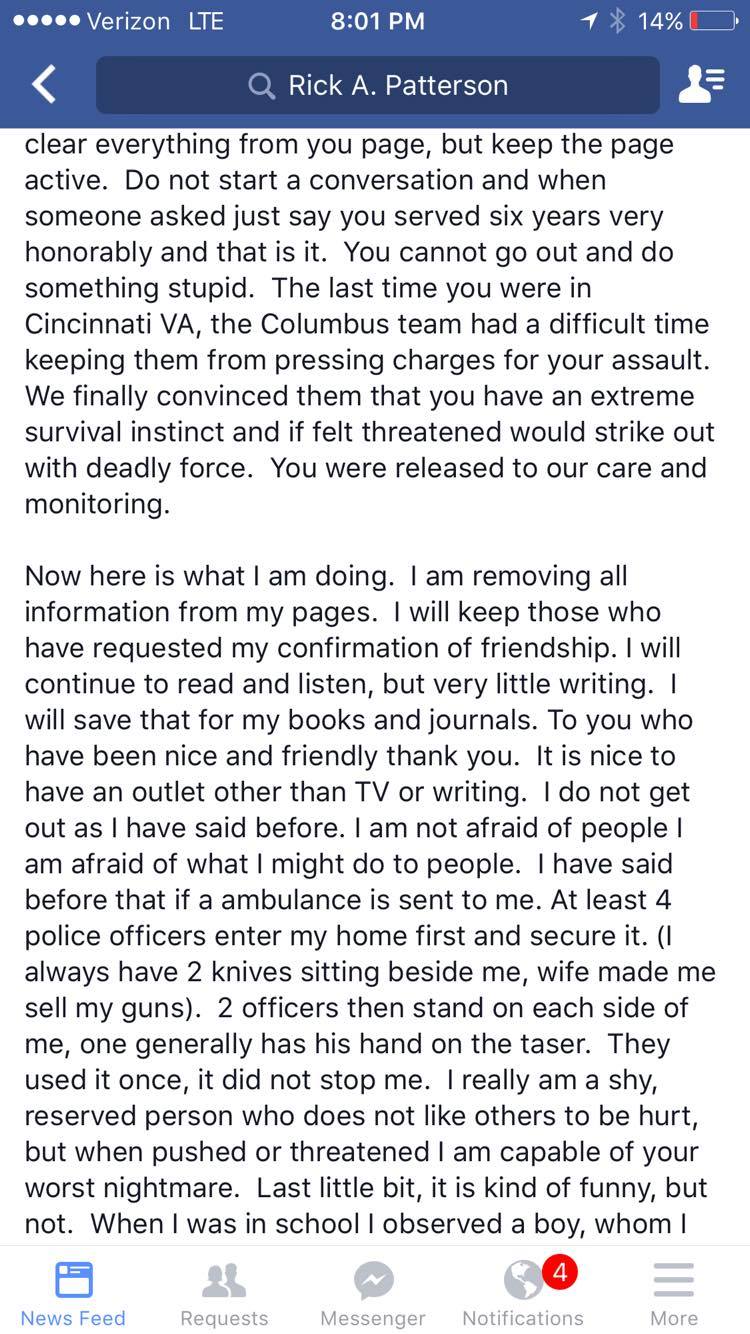Viewport: 750px width, 1334px height.
Task: Tap the LTE network indicator
Action: pos(206,21)
